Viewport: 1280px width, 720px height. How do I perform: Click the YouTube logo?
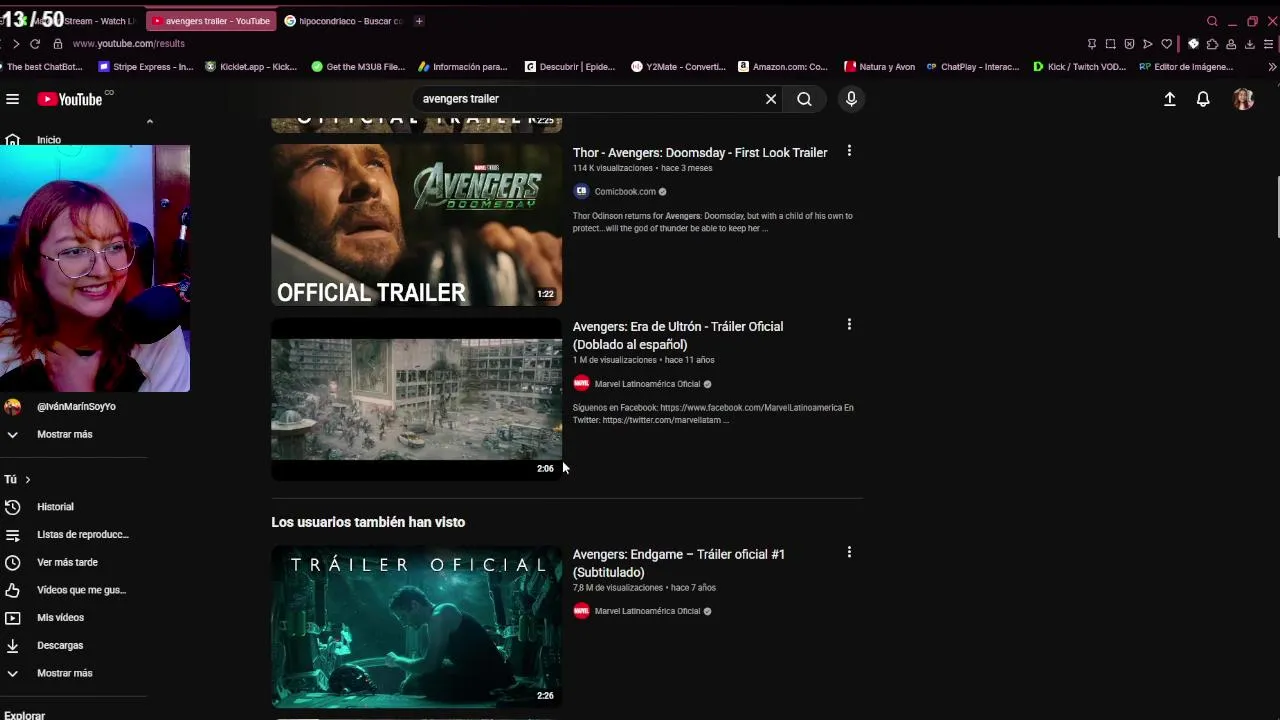click(70, 99)
